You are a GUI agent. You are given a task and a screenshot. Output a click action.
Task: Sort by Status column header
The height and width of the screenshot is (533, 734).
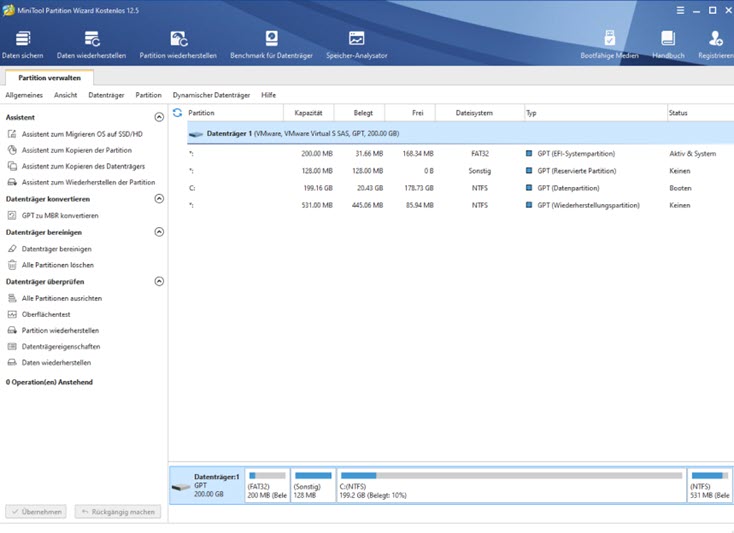[x=701, y=113]
